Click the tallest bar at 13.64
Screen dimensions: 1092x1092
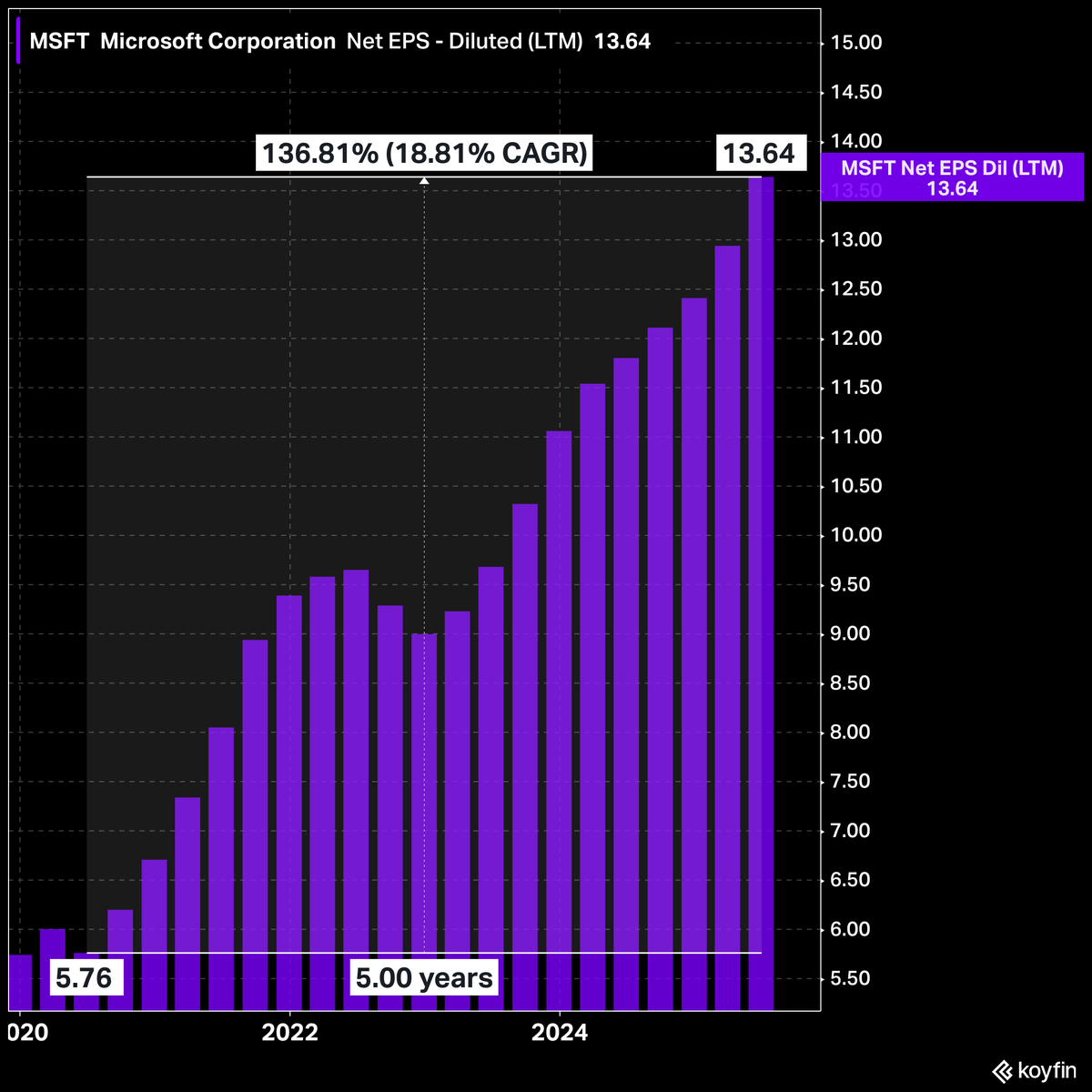pyautogui.click(x=761, y=593)
